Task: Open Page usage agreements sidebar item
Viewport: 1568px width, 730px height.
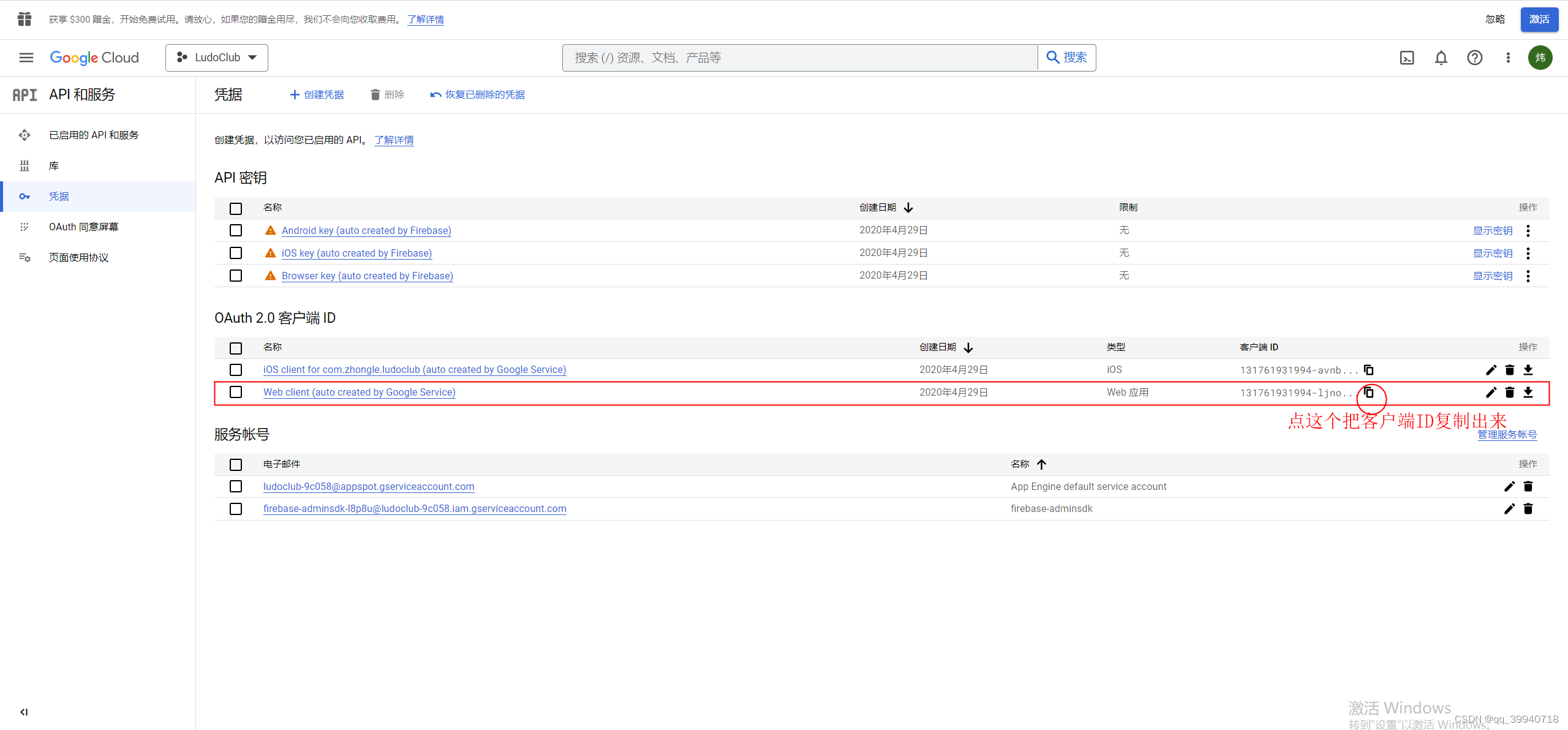Action: (98, 258)
